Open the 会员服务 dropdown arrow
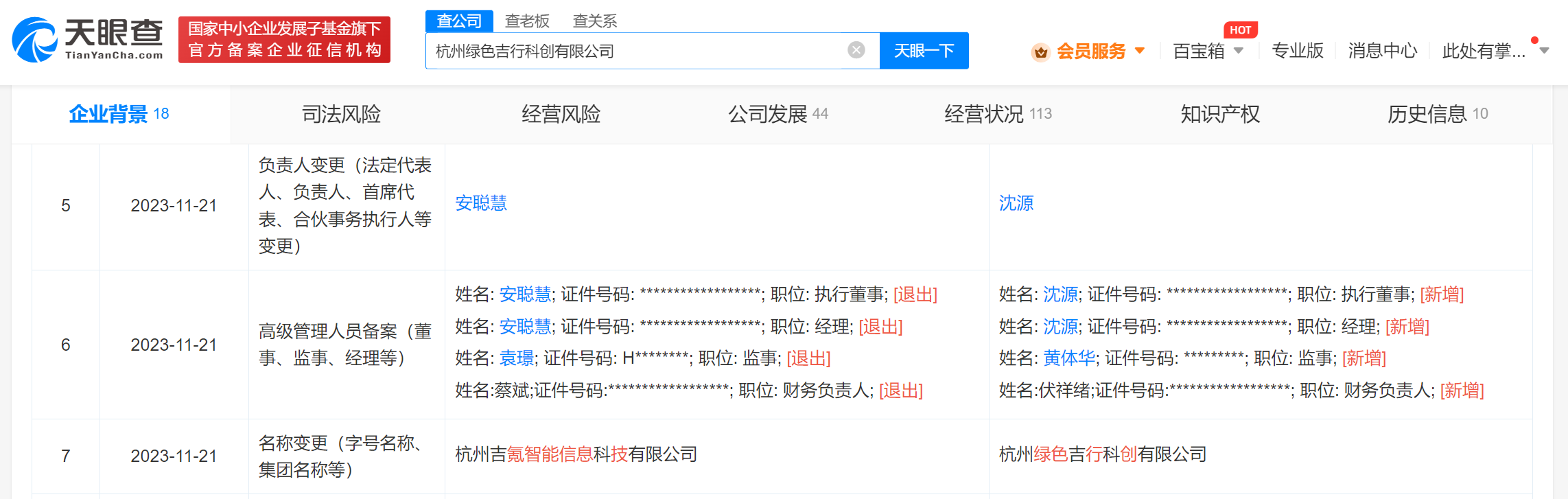Viewport: 1568px width, 499px height. tap(1140, 51)
